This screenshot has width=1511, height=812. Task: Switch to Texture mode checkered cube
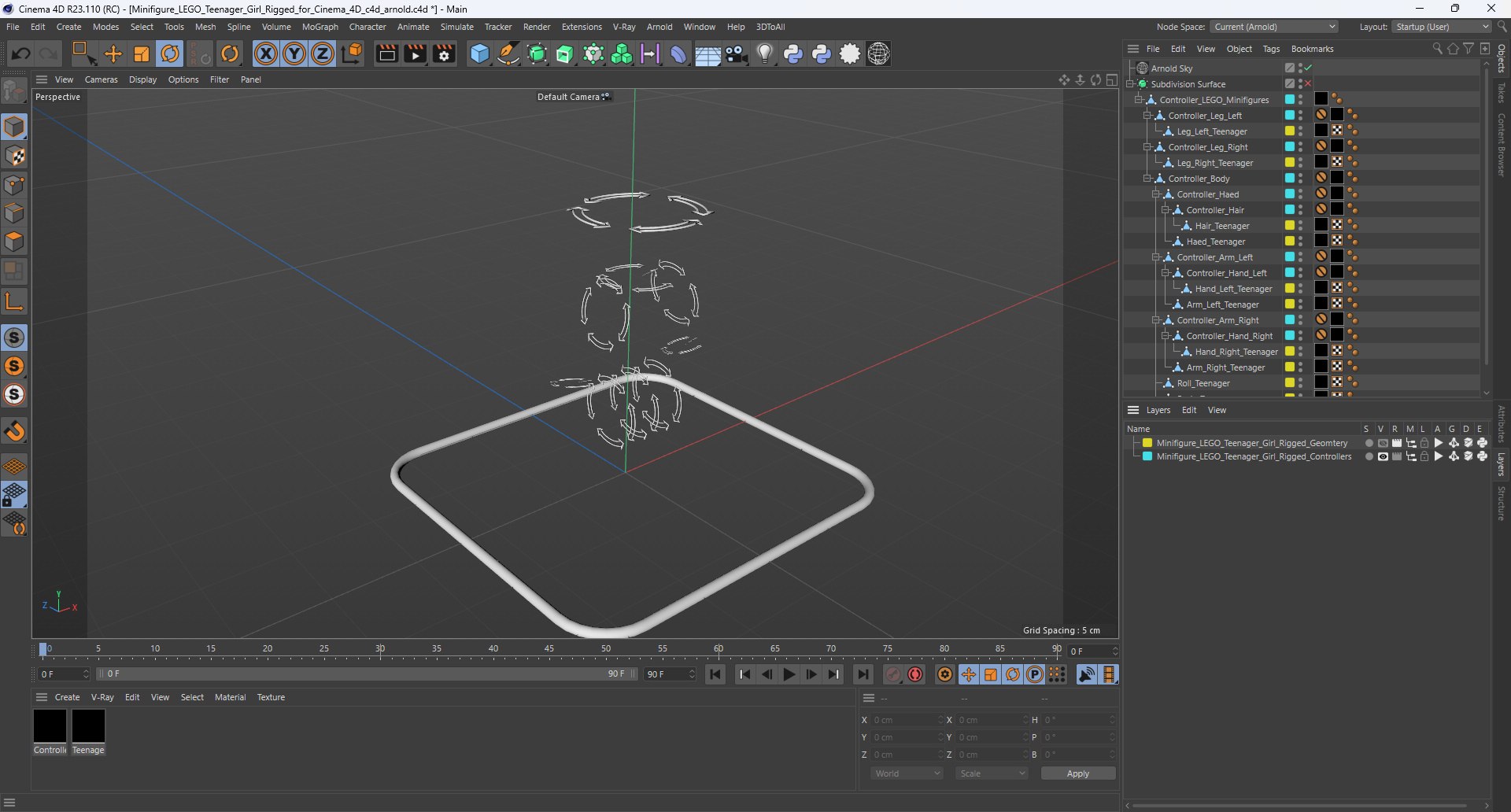(14, 156)
